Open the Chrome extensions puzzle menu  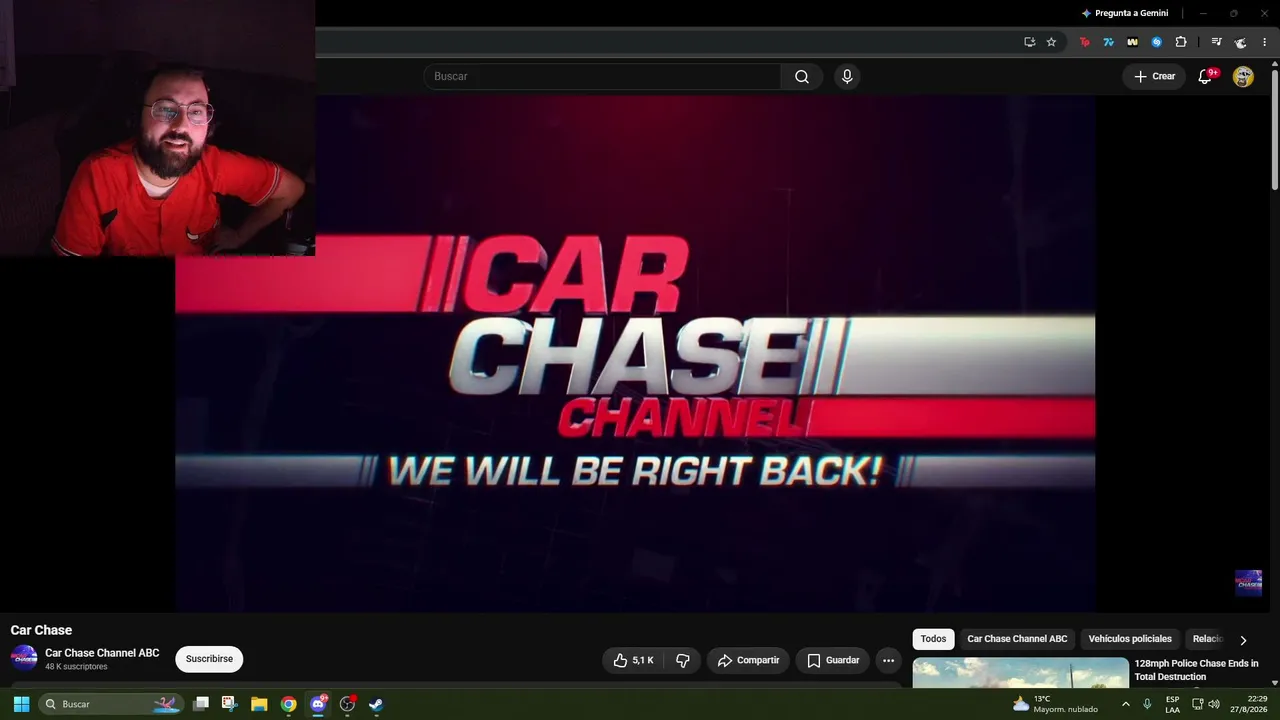[1181, 42]
